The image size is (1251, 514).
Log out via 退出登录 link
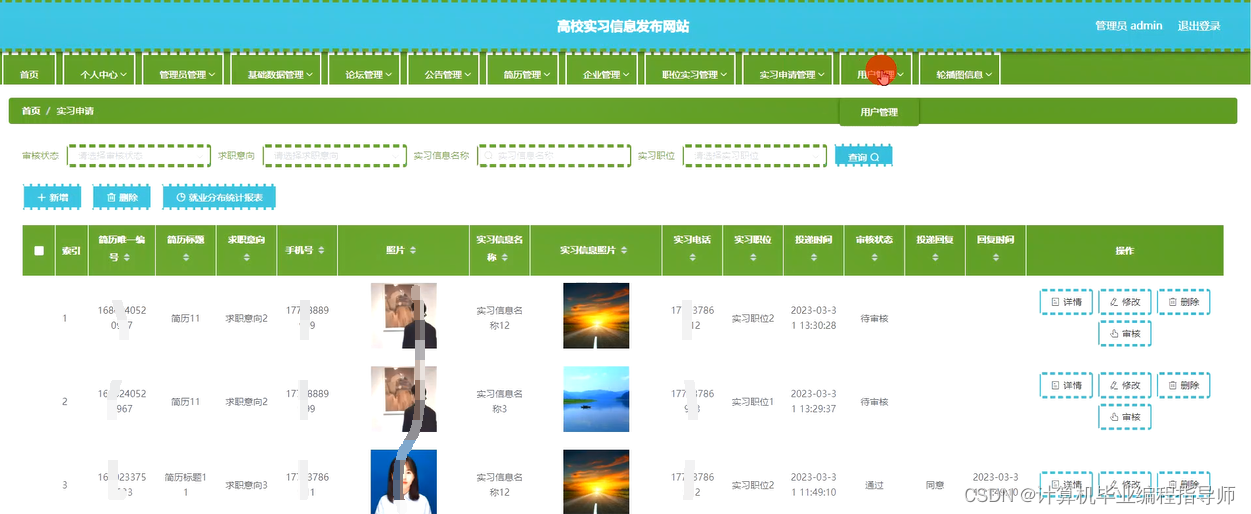pos(1199,26)
